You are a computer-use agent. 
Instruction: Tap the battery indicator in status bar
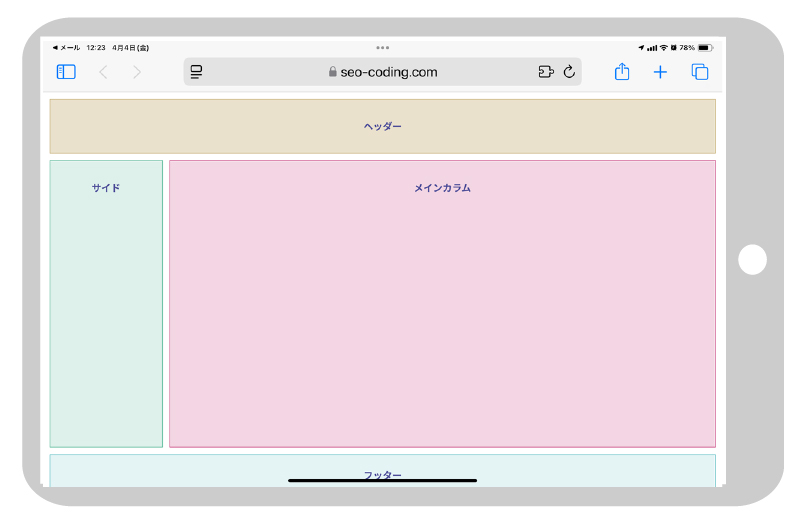(x=704, y=47)
